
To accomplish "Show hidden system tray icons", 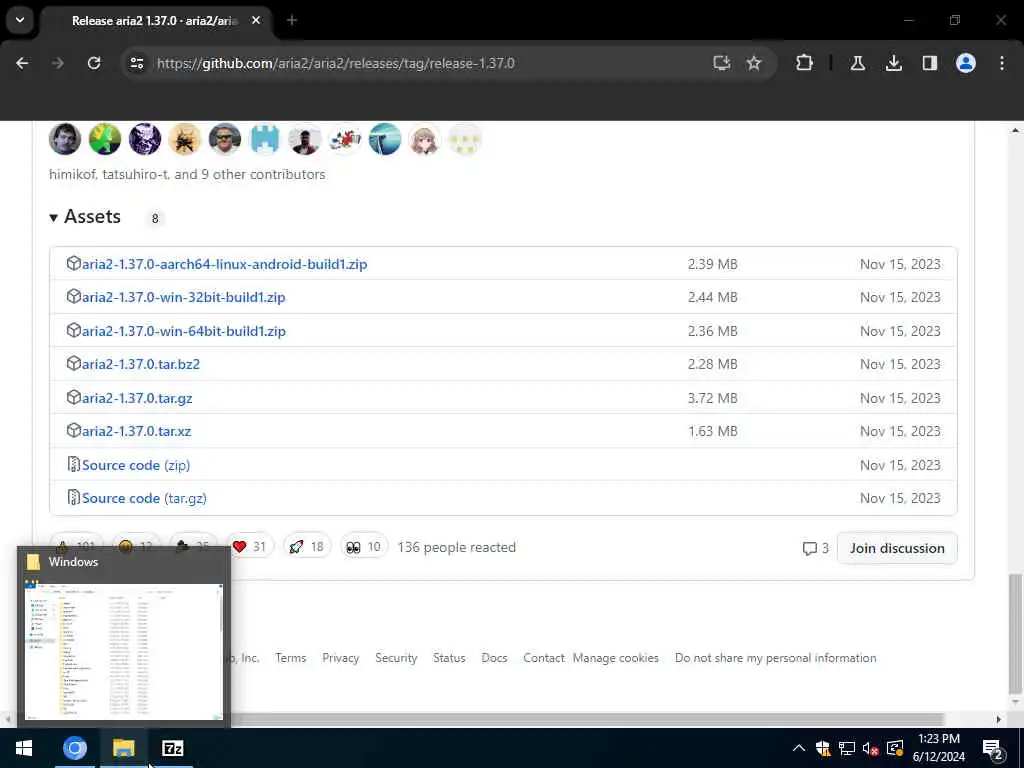I will point(799,748).
